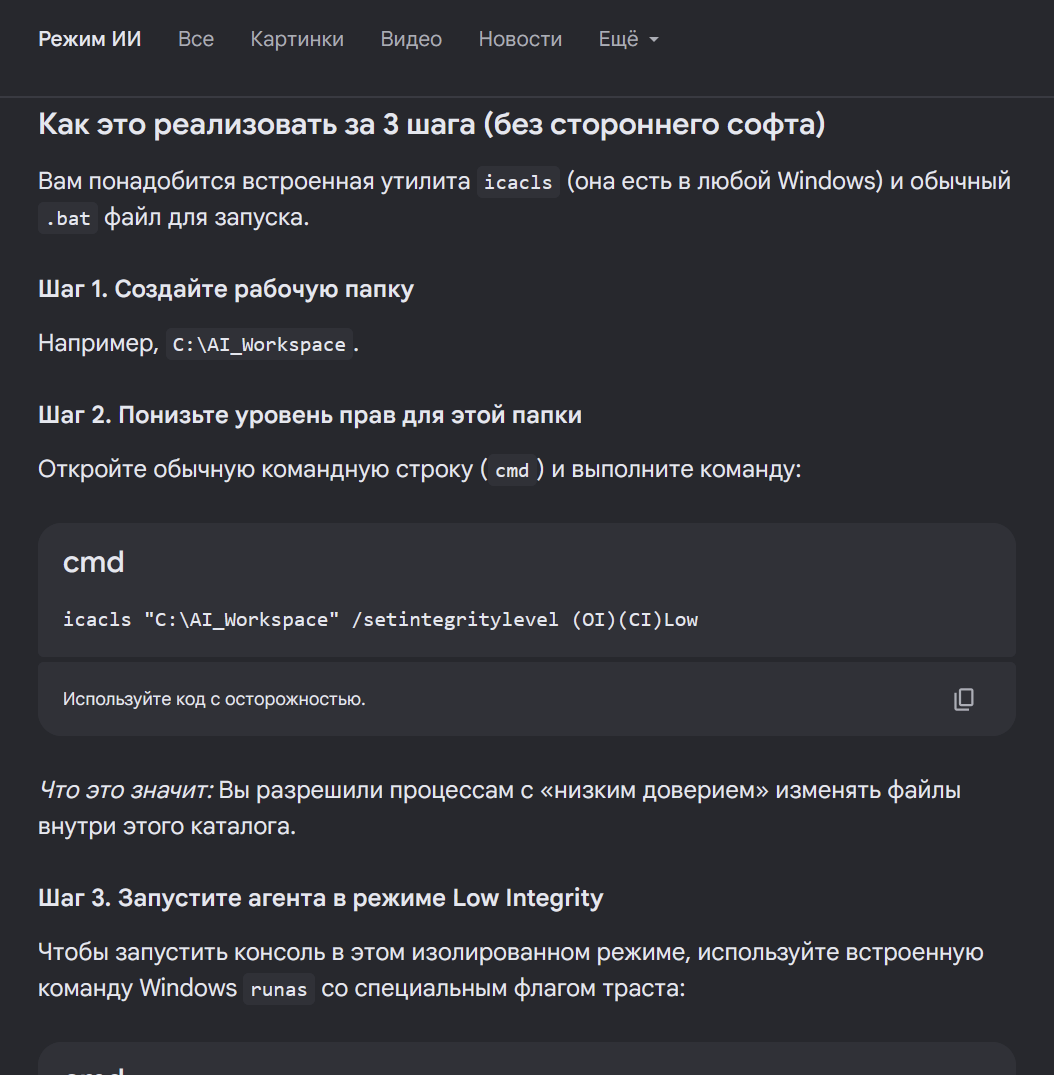This screenshot has width=1054, height=1075.
Task: Copy the icacls code snippet
Action: (x=963, y=699)
